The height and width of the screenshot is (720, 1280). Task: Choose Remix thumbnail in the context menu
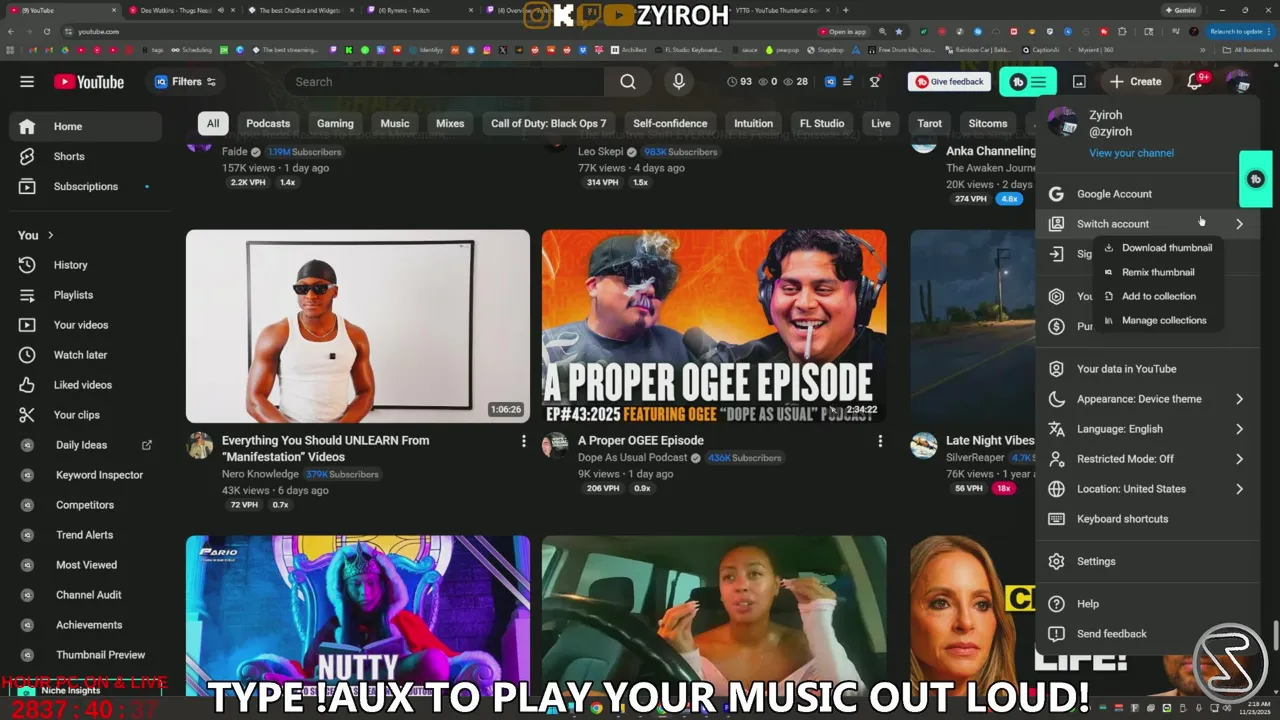(1158, 272)
